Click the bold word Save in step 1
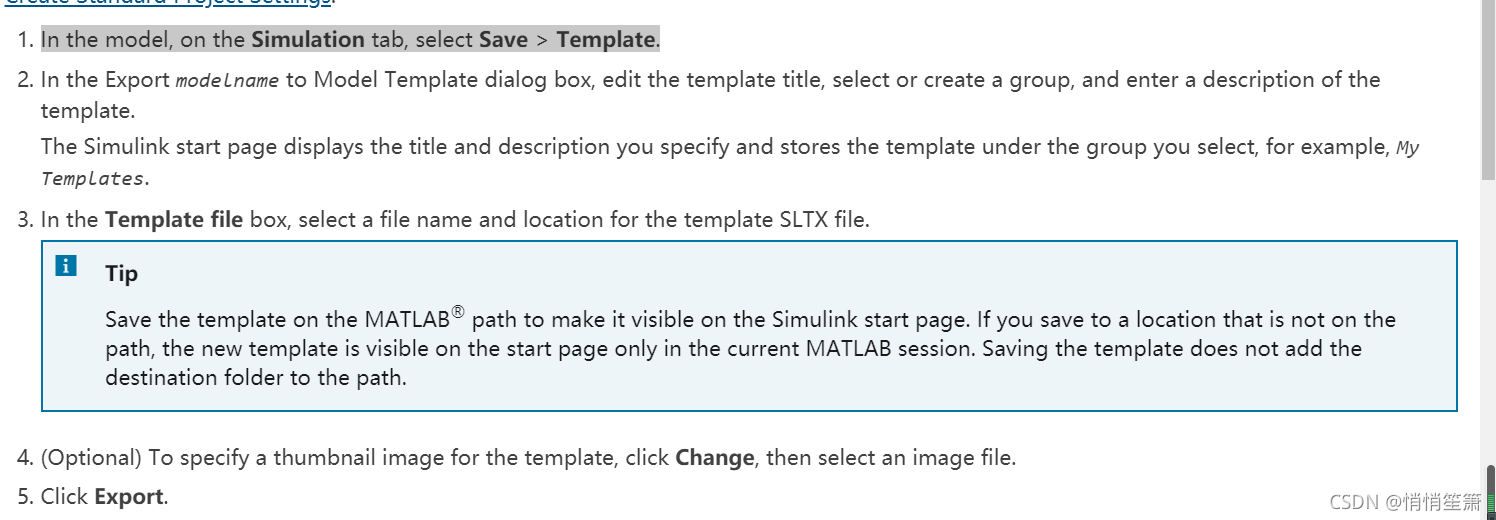1496x520 pixels. [504, 40]
